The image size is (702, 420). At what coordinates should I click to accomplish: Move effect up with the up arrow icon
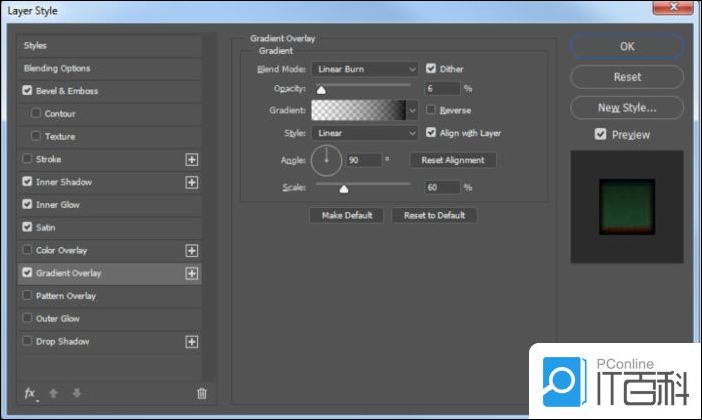coord(53,394)
